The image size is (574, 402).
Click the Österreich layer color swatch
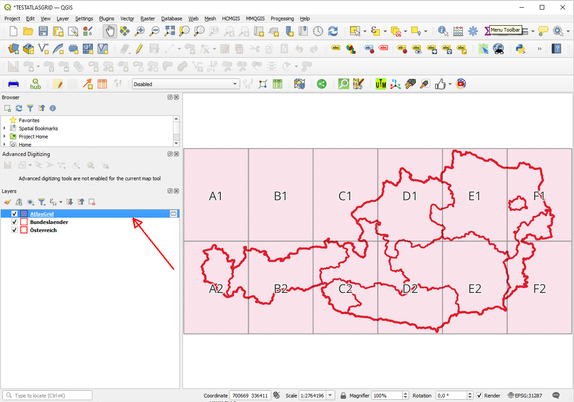24,230
